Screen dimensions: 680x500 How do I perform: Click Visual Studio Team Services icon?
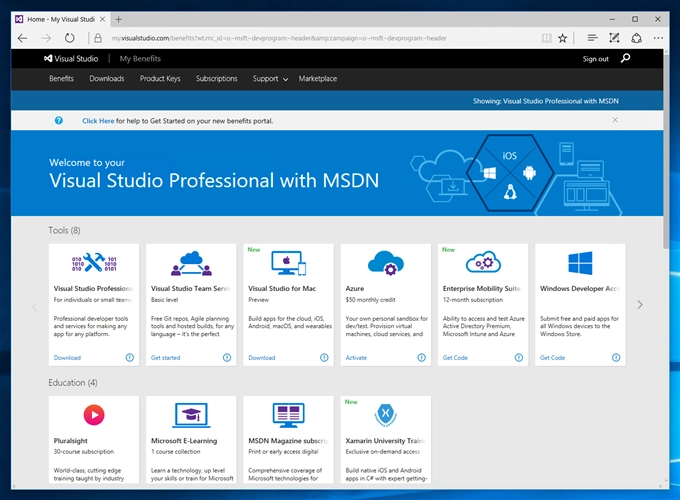click(x=191, y=263)
